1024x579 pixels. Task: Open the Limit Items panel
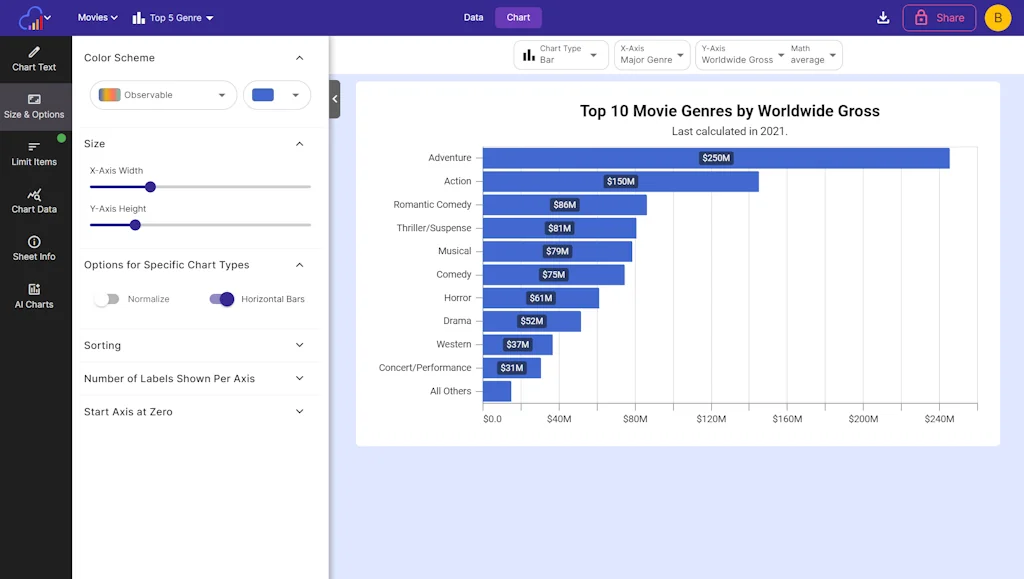click(x=34, y=153)
